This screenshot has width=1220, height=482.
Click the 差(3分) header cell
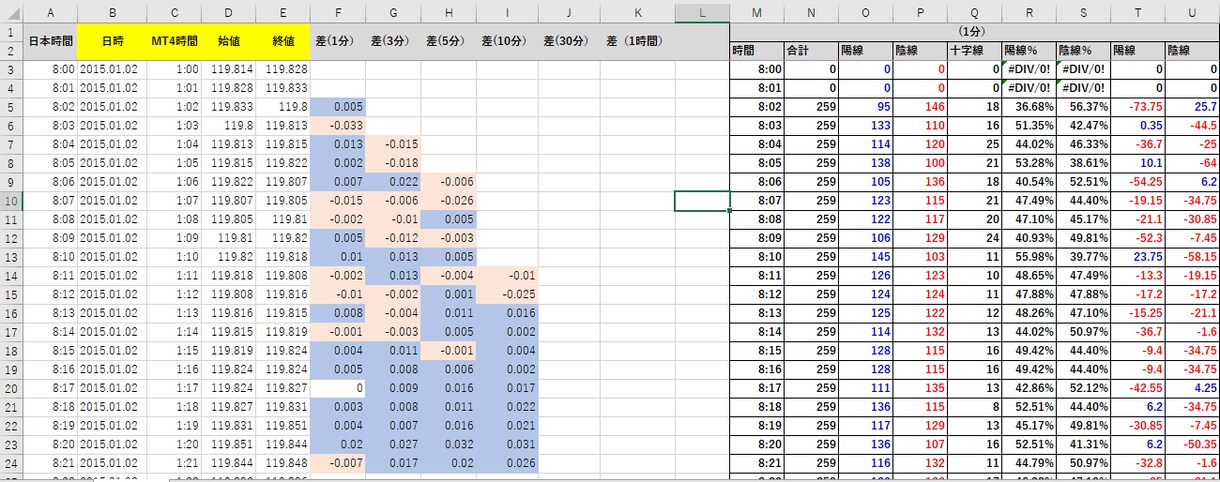click(393, 41)
